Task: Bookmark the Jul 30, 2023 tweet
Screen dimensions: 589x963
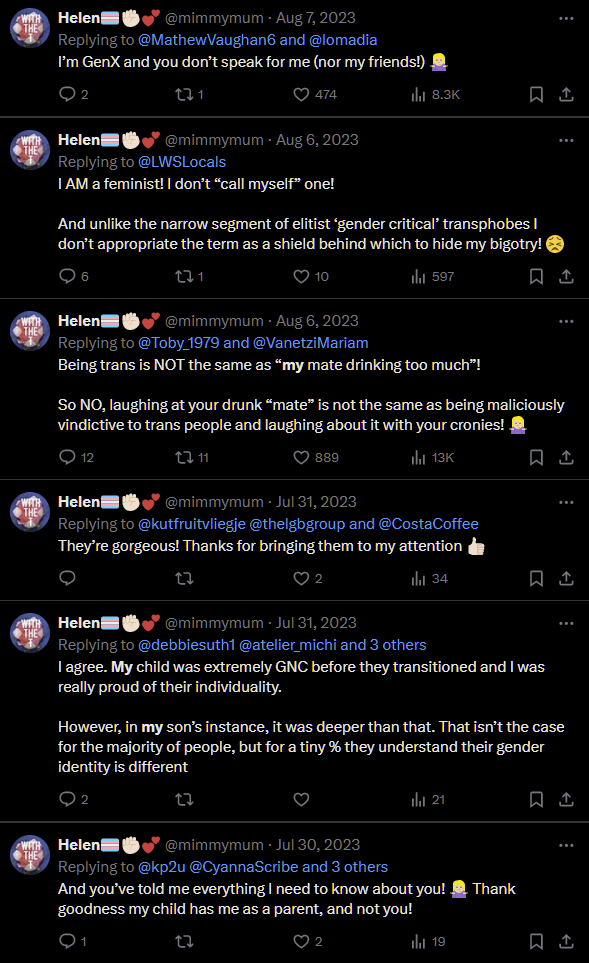Action: tap(536, 942)
